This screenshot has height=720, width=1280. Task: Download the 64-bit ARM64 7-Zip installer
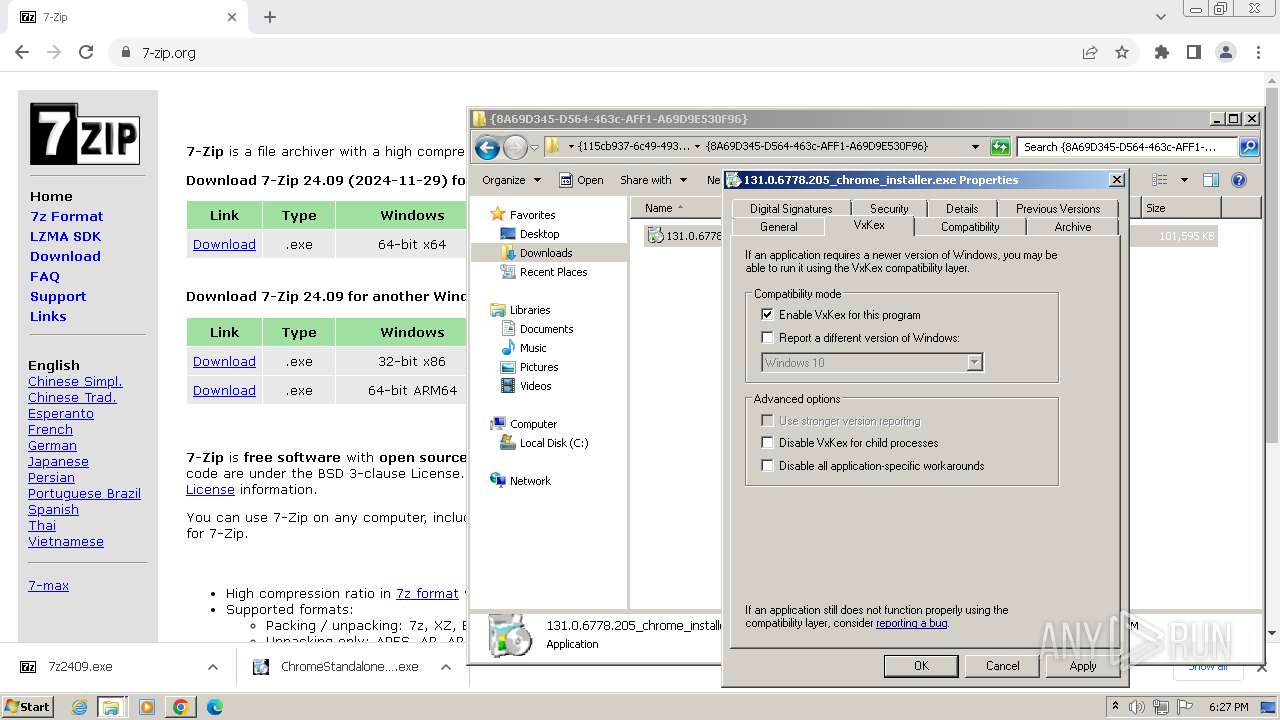224,390
